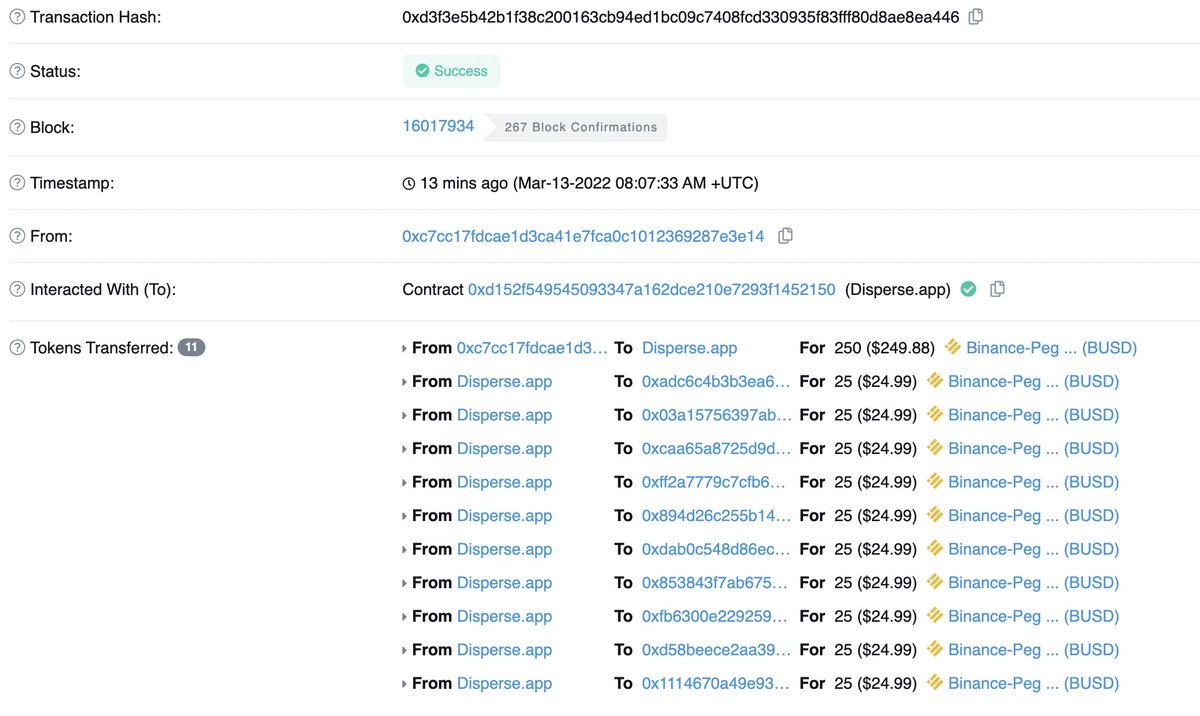Screen dimensions: 1200x716
Task: Click the BUSD token icon in the 250 transfer row
Action: pyautogui.click(x=953, y=347)
